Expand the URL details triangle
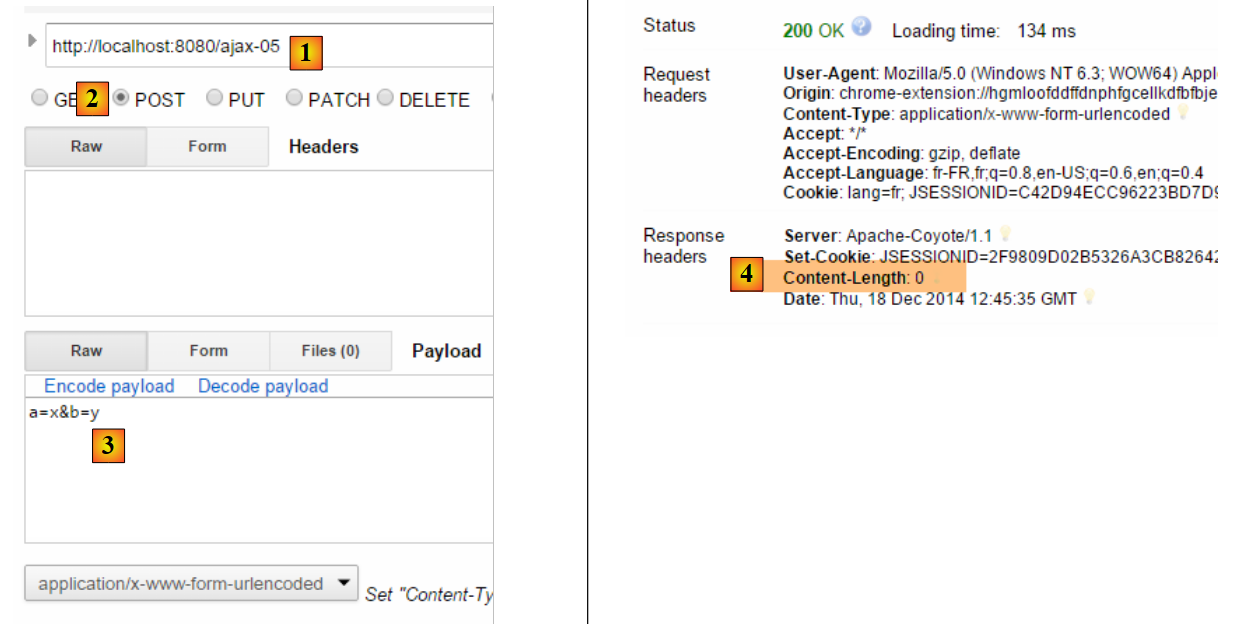Screen dimensions: 1238x624 pos(32,42)
